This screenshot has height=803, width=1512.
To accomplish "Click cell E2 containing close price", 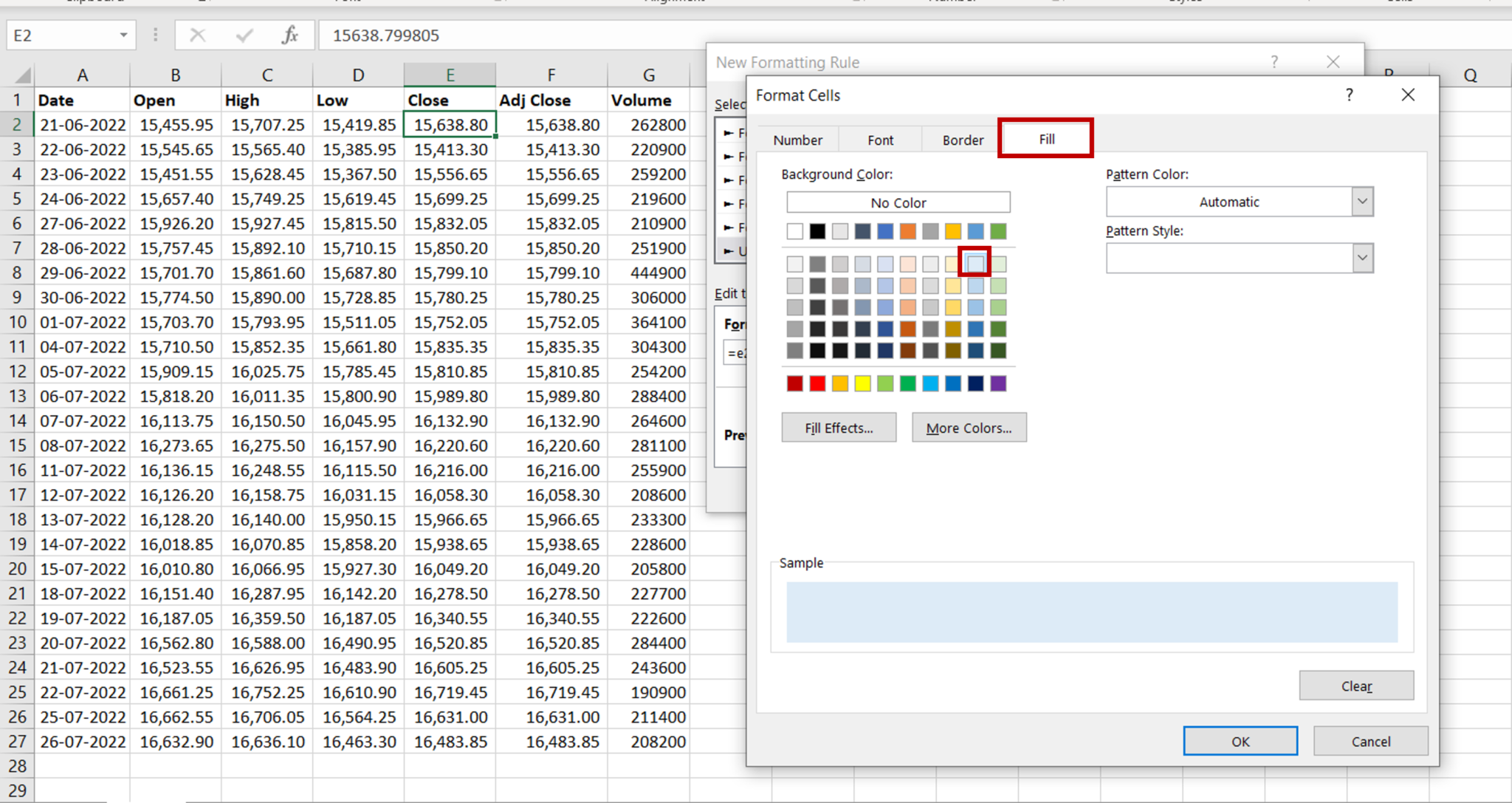I will point(449,124).
